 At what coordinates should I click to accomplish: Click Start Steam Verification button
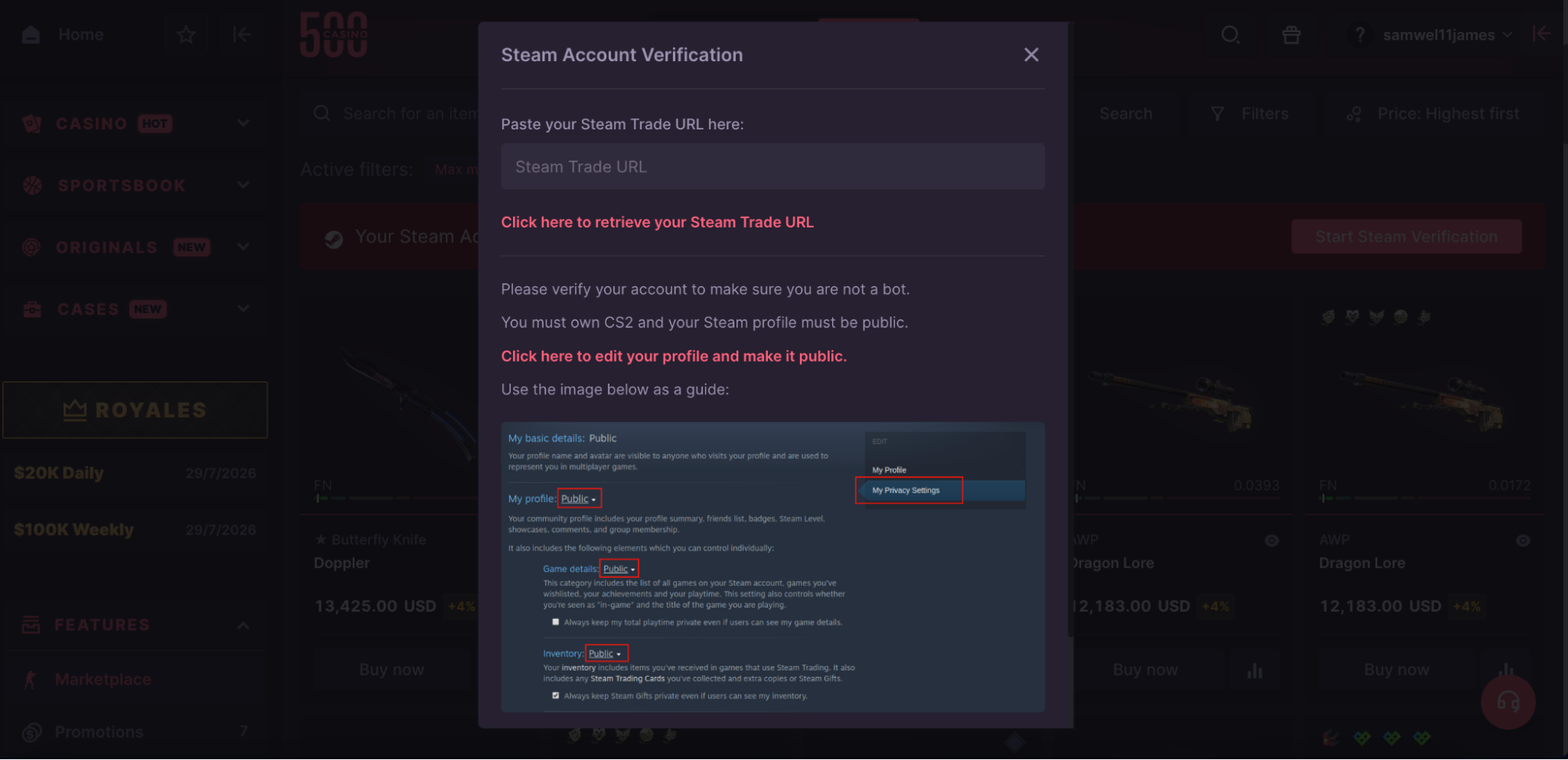(x=1406, y=236)
